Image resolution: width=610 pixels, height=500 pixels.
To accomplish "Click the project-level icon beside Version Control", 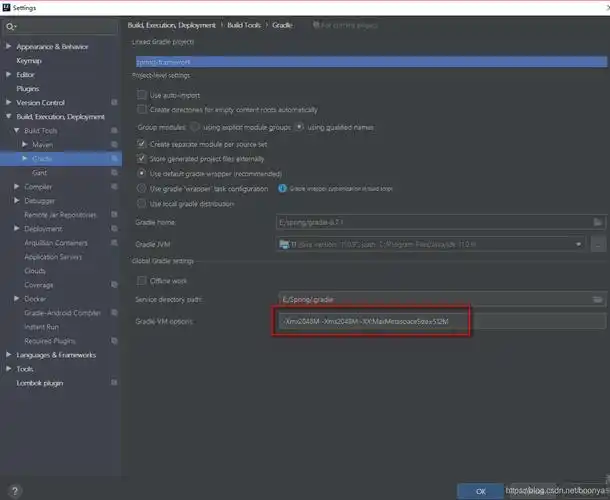I will tap(115, 102).
